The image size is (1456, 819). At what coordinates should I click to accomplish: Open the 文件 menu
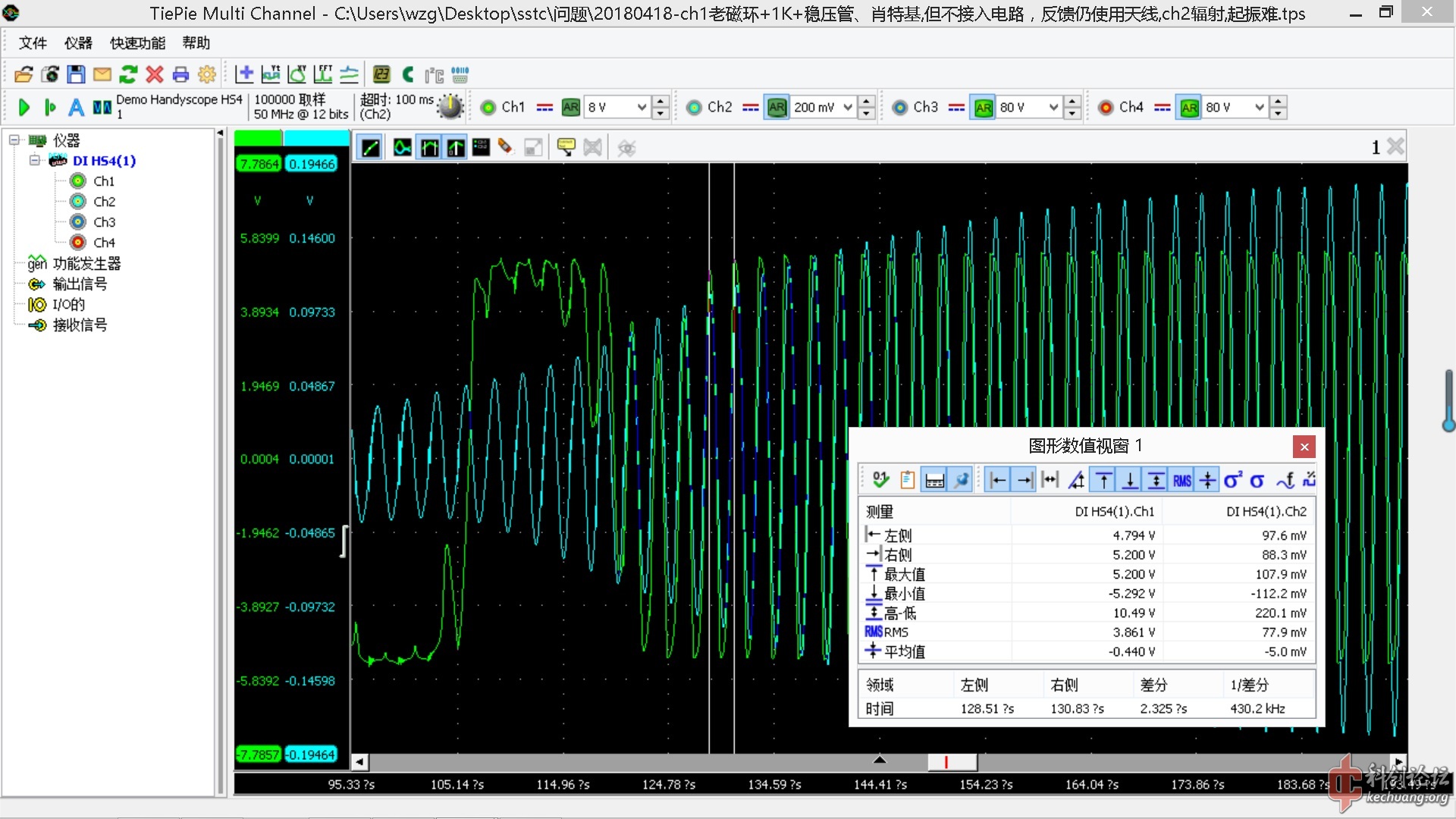(x=33, y=43)
